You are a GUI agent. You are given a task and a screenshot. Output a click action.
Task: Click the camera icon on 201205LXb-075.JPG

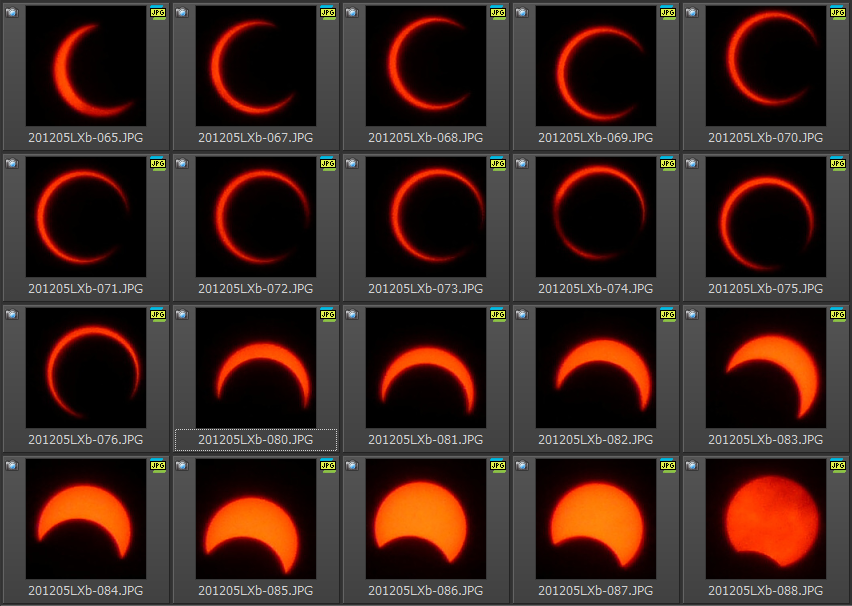(x=692, y=163)
